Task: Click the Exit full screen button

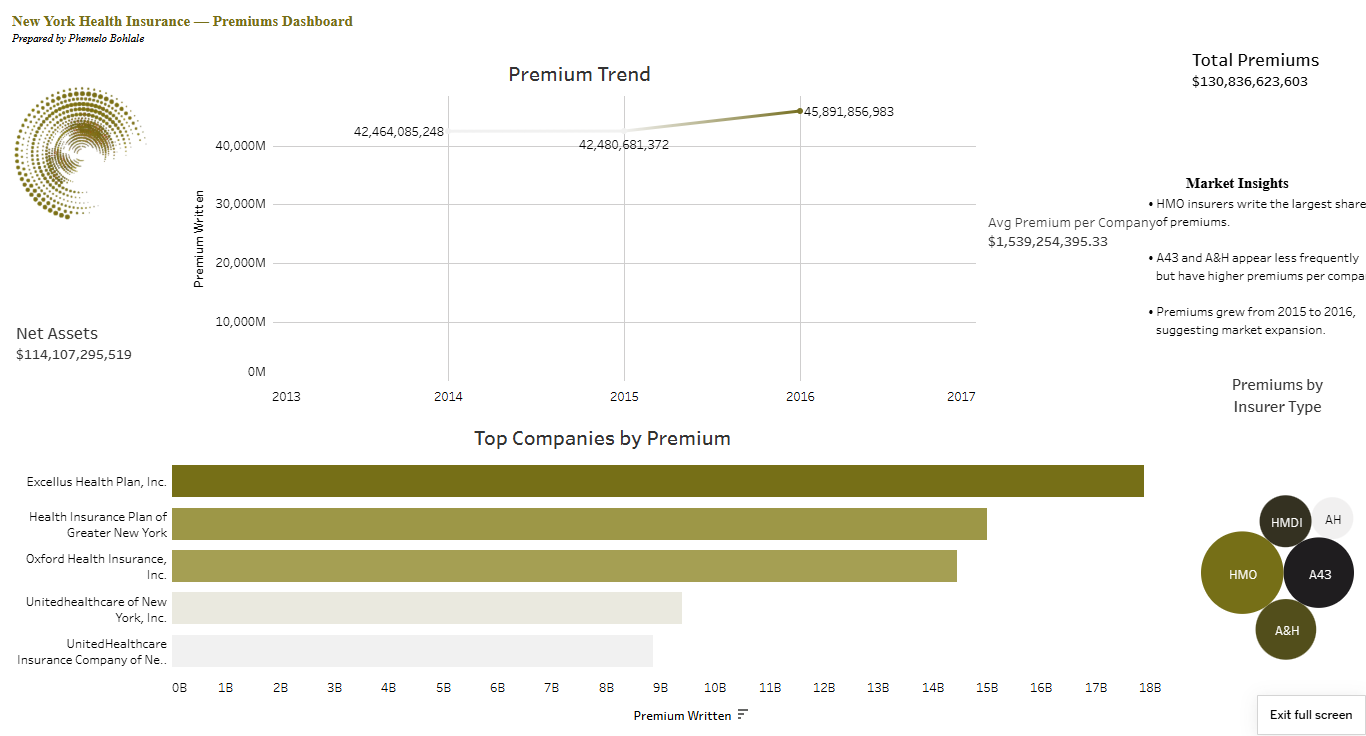Action: (x=1309, y=715)
